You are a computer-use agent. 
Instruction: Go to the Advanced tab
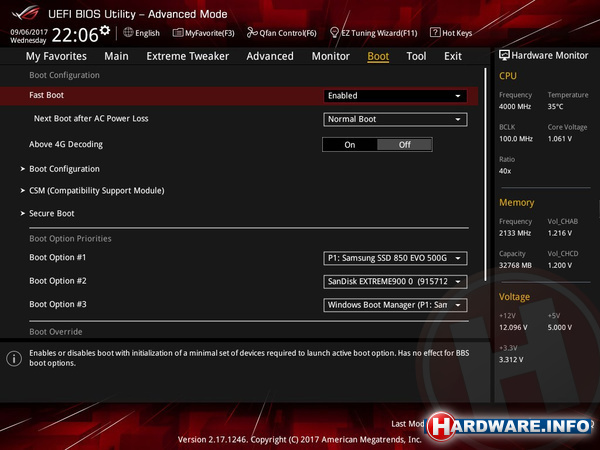click(x=270, y=56)
